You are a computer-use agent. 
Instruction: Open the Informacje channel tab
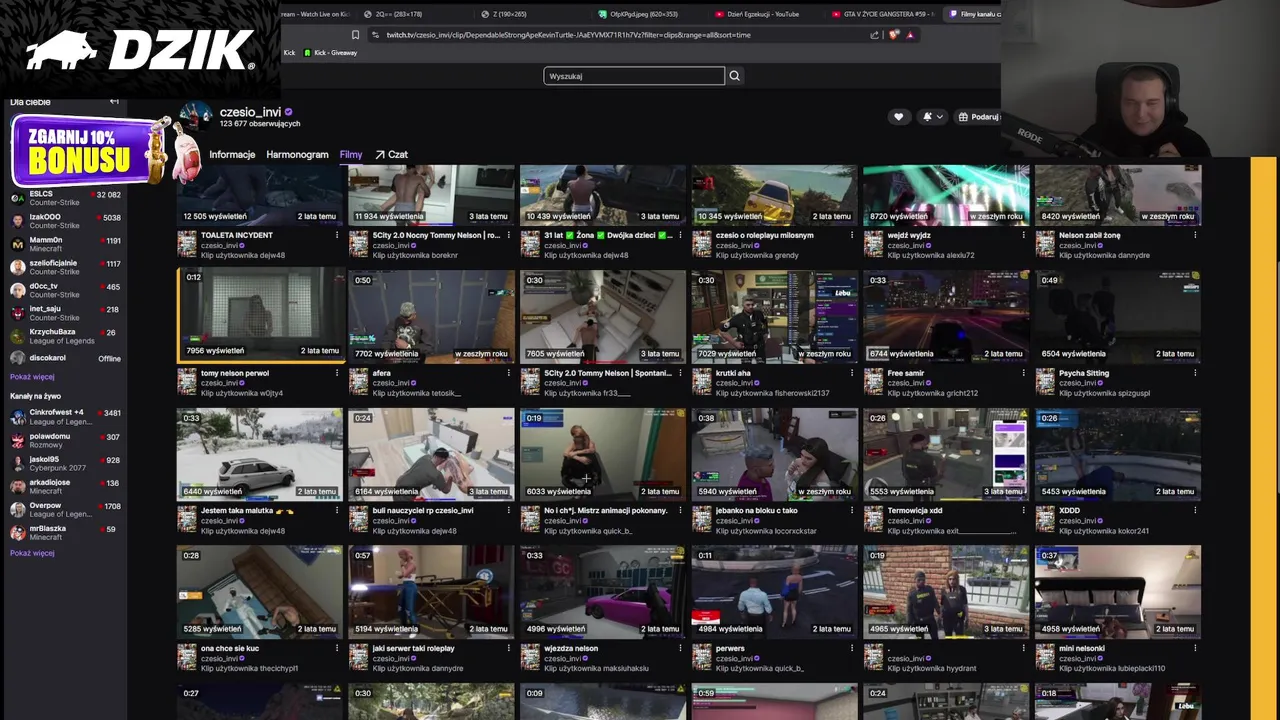(232, 155)
